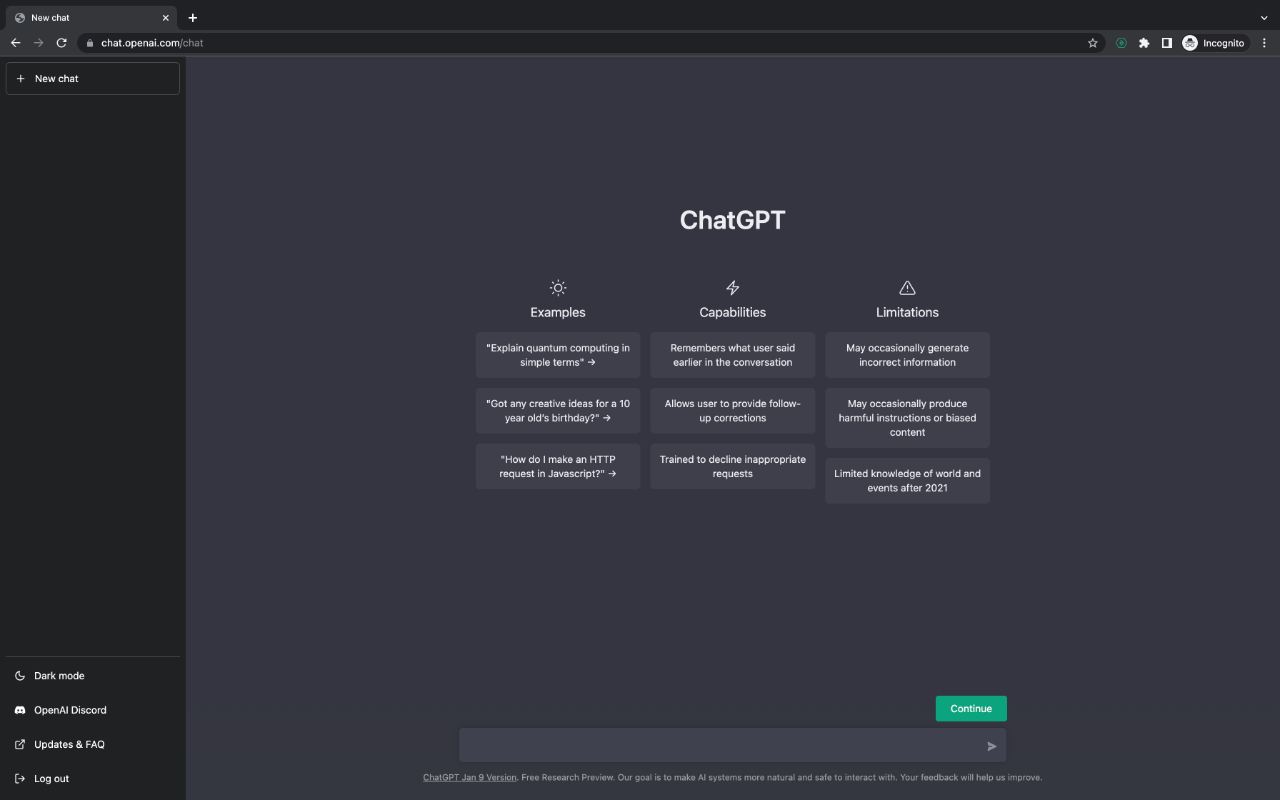The width and height of the screenshot is (1280, 800).
Task: Open Updates & FAQ via its external link icon
Action: point(20,744)
